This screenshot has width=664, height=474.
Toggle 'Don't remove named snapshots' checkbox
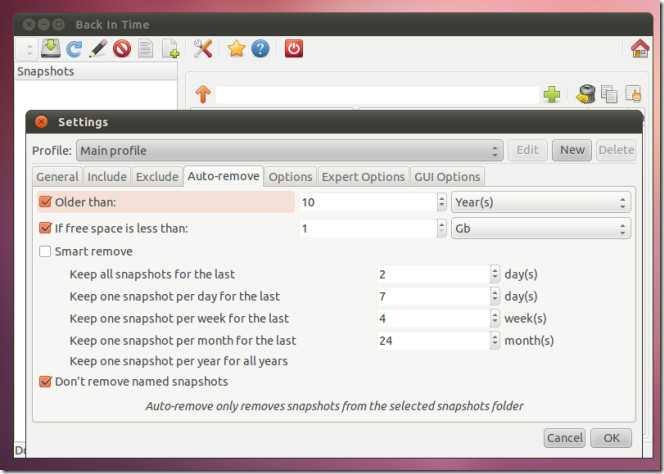(x=45, y=381)
